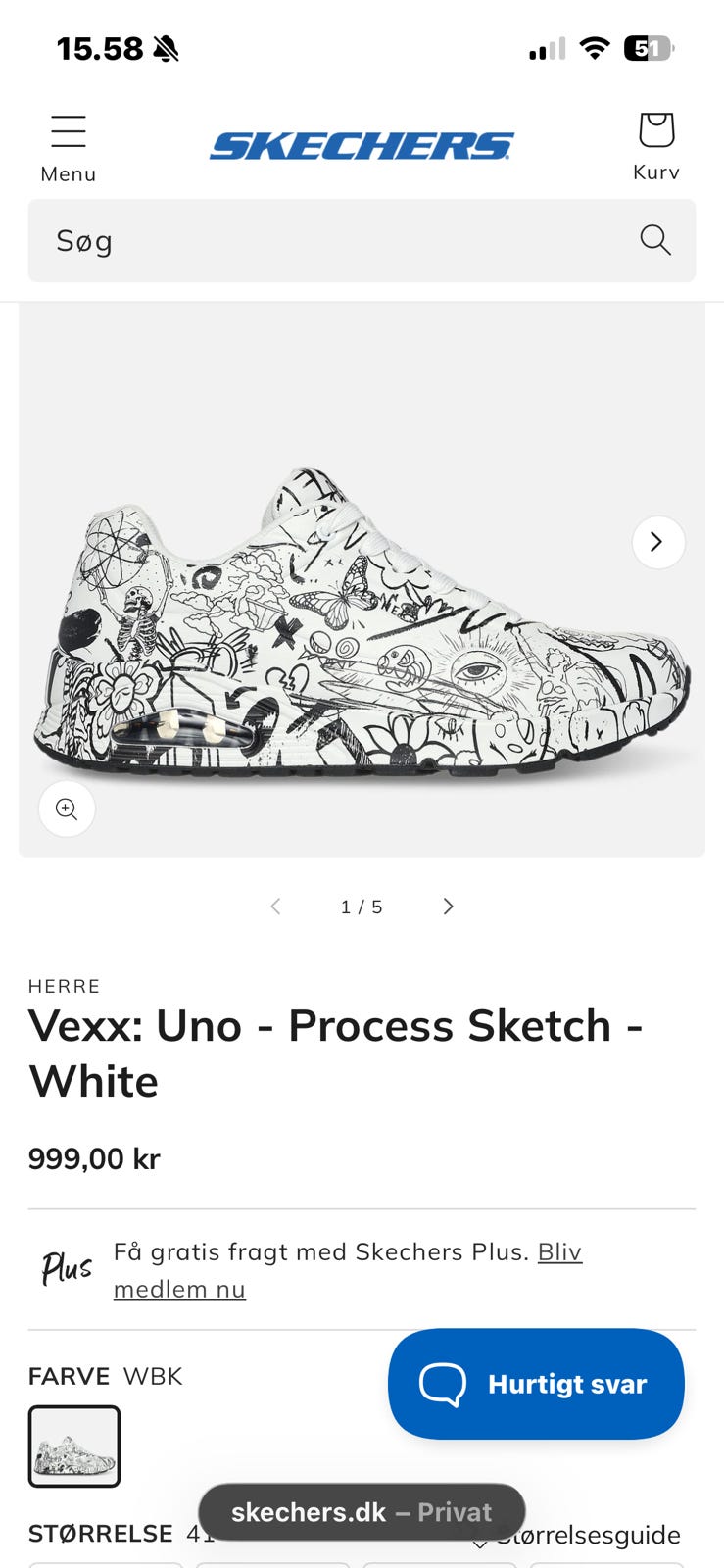Tap the magnifier icon in search bar

click(x=654, y=240)
